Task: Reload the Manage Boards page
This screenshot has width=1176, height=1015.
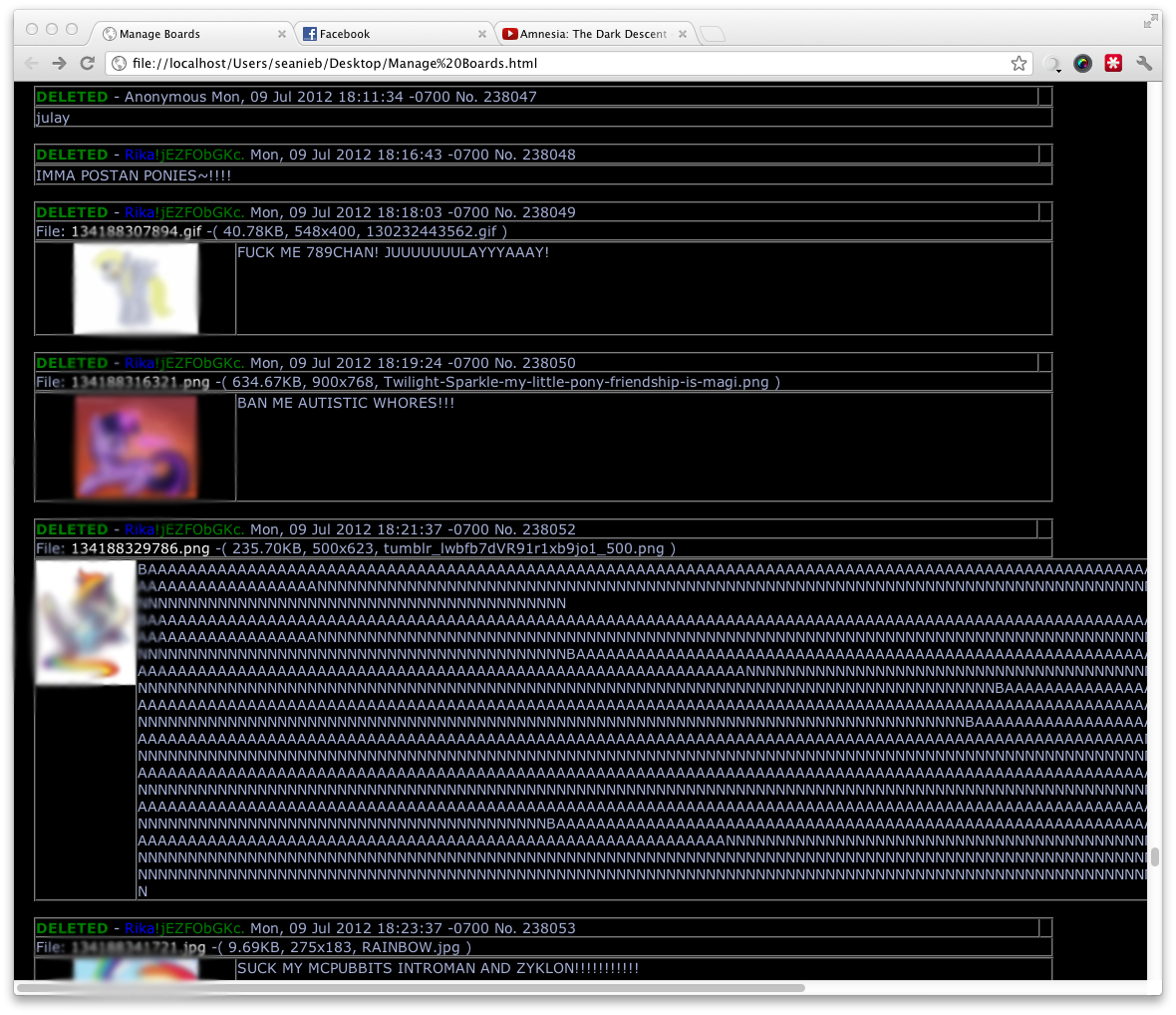Action: [87, 63]
